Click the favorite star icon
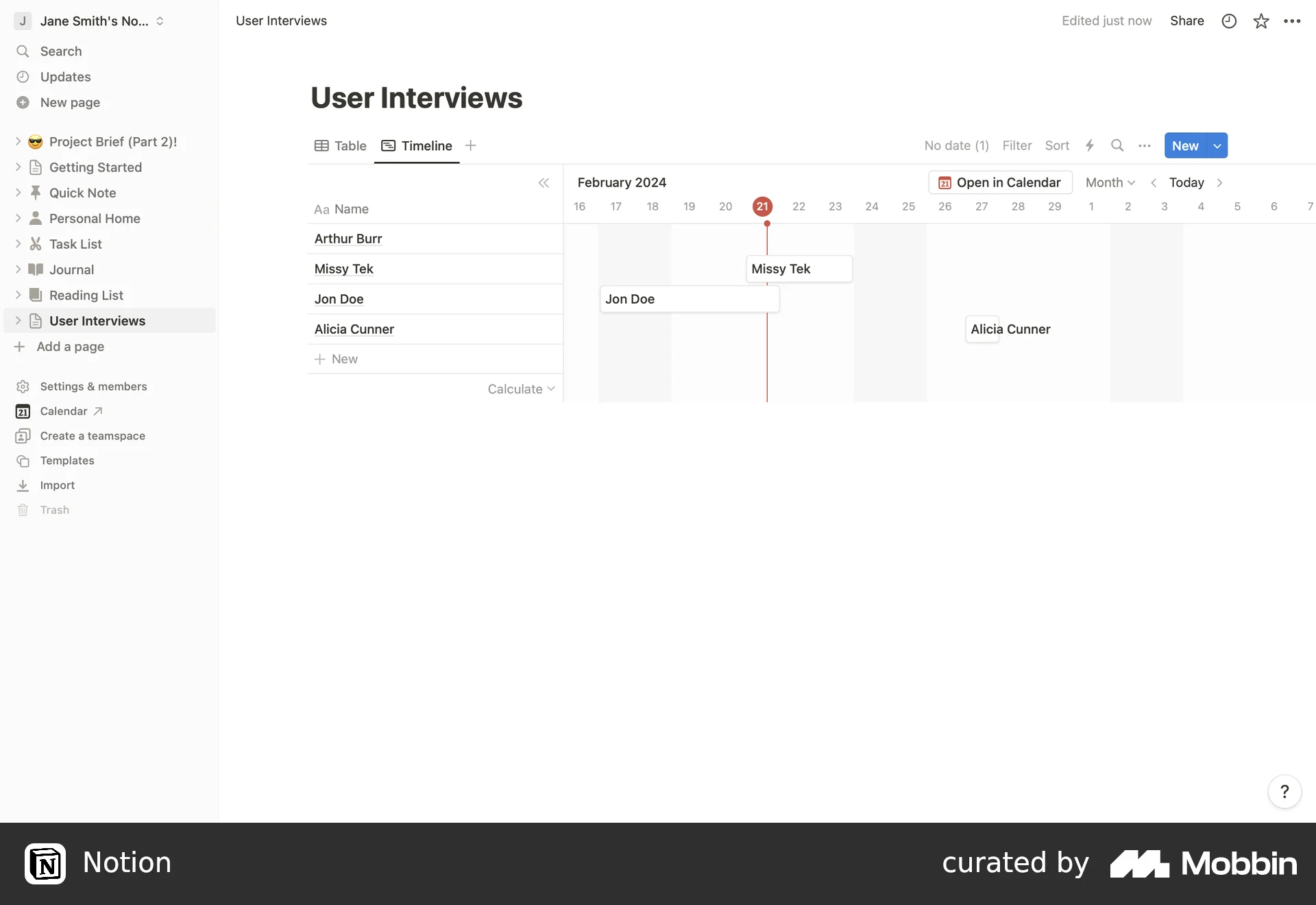The height and width of the screenshot is (905, 1316). point(1261,21)
